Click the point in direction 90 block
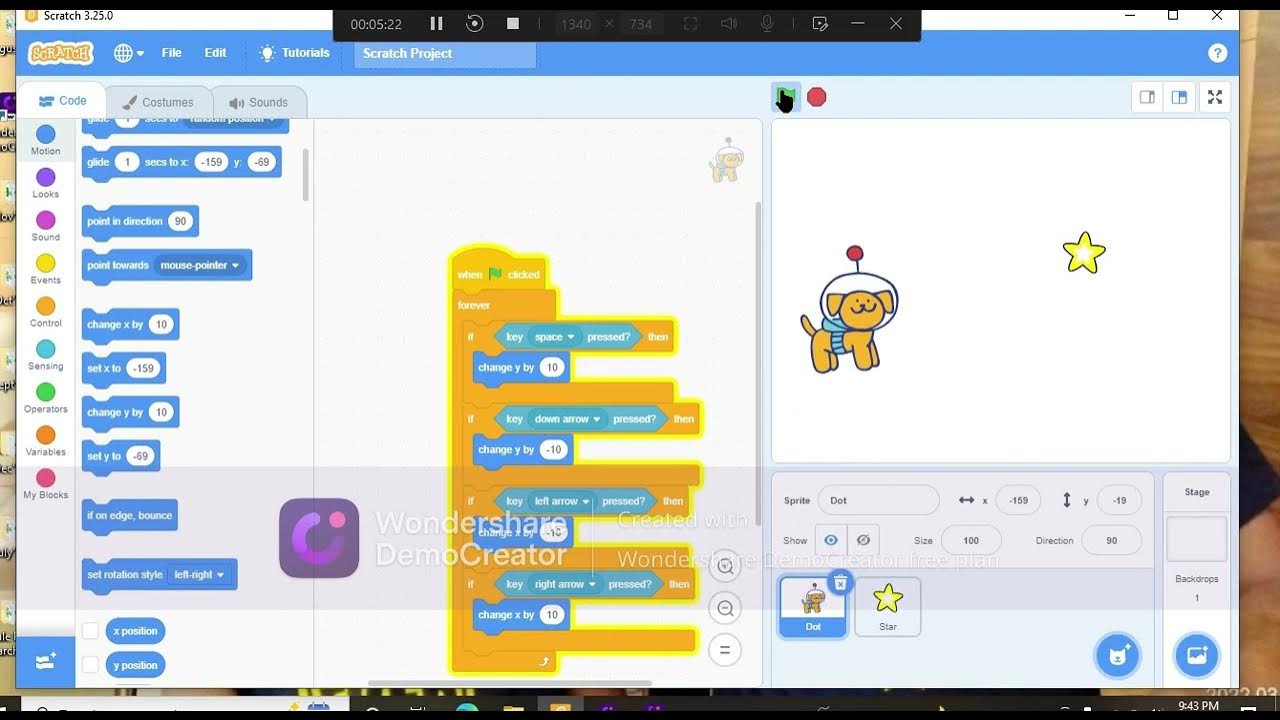This screenshot has width=1280, height=720. tap(139, 222)
